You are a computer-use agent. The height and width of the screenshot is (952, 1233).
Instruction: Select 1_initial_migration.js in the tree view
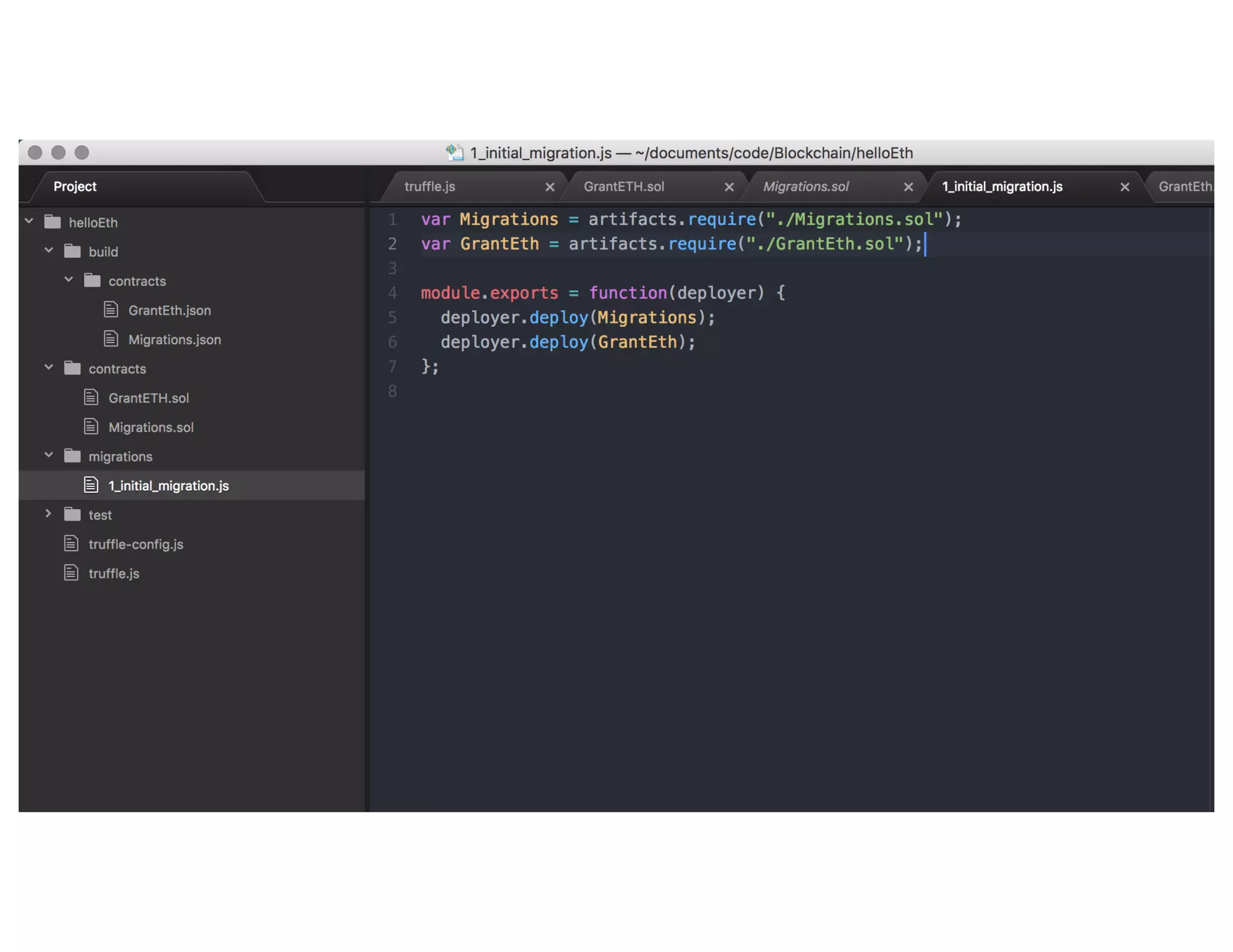point(168,486)
